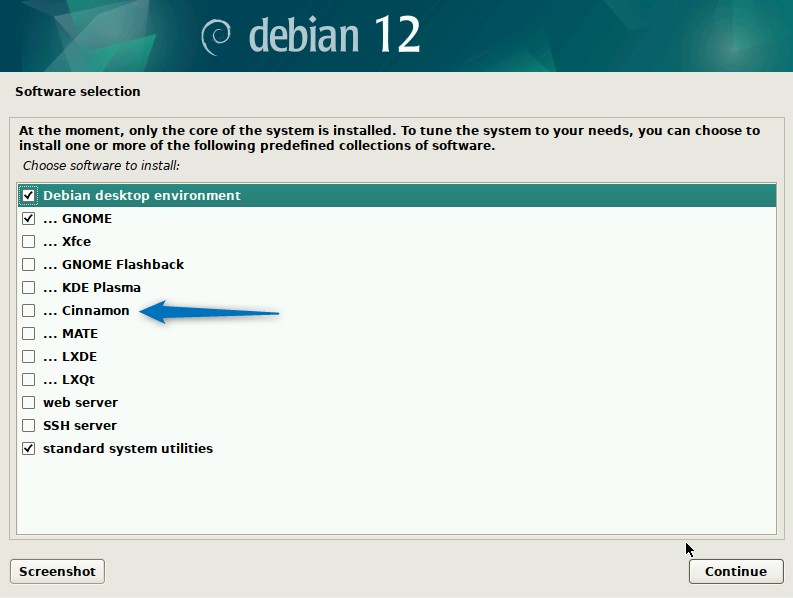Click the '... KDE Plasma' label
This screenshot has width=793, height=598.
pos(92,287)
